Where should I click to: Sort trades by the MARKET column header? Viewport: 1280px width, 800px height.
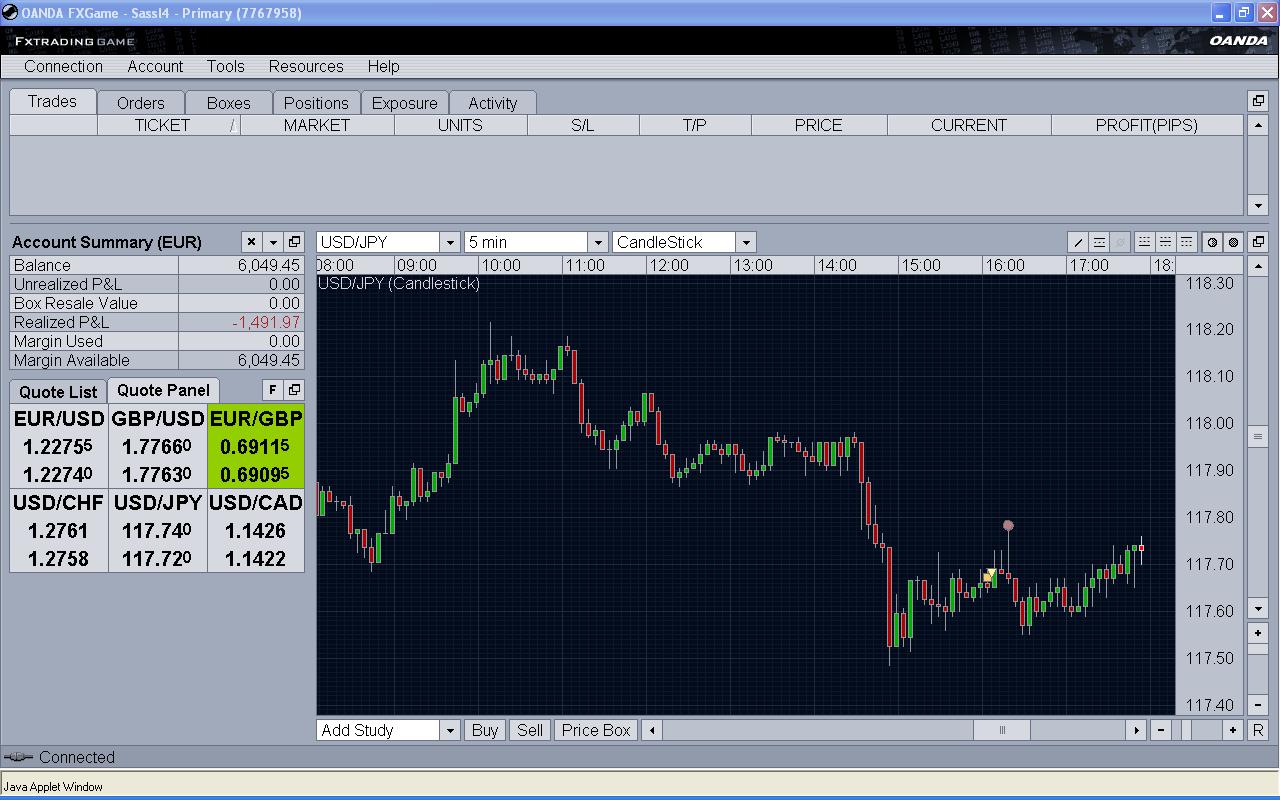click(317, 125)
